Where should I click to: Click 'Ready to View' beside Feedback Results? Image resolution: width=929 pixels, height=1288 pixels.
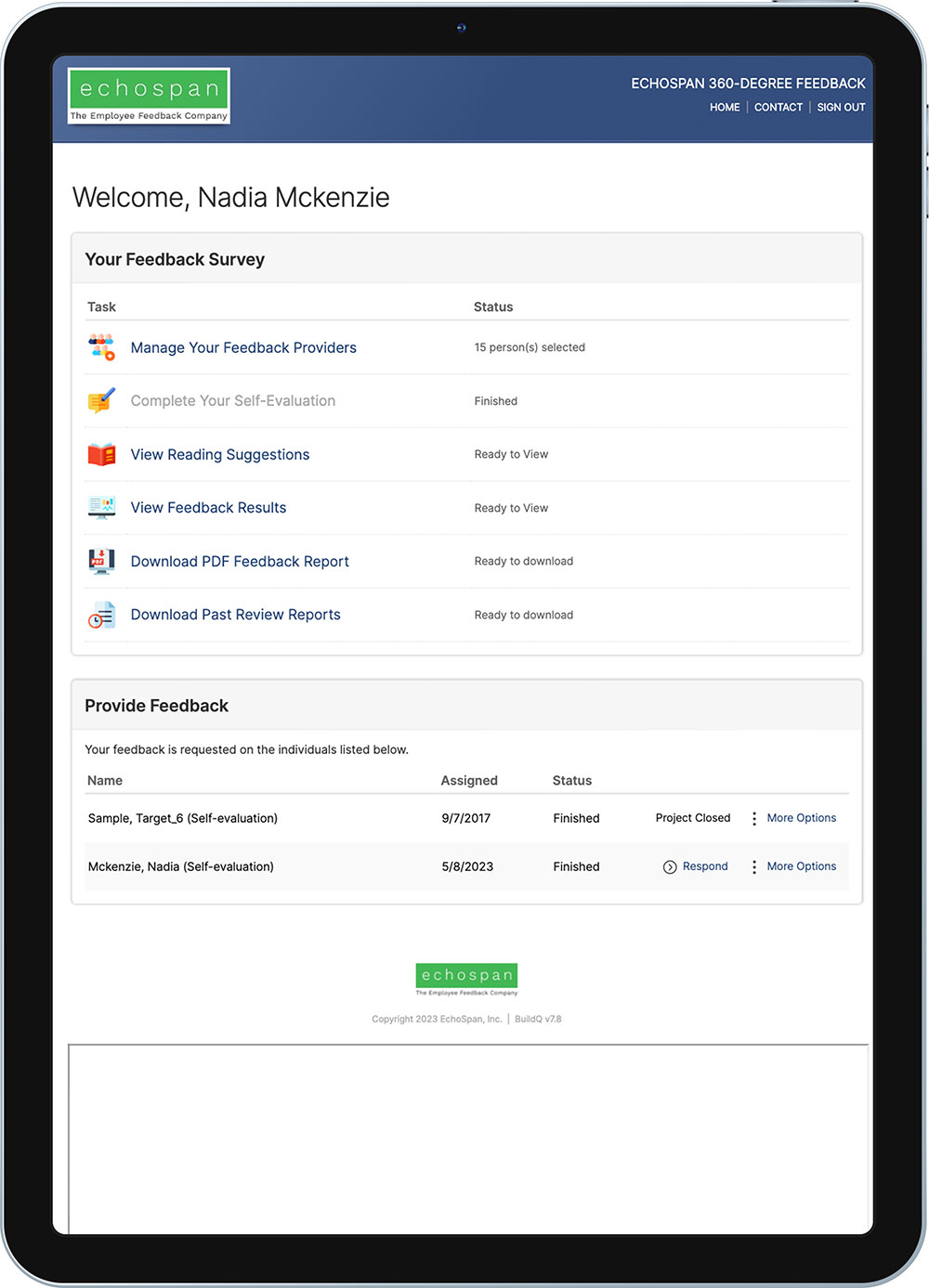pyautogui.click(x=511, y=508)
